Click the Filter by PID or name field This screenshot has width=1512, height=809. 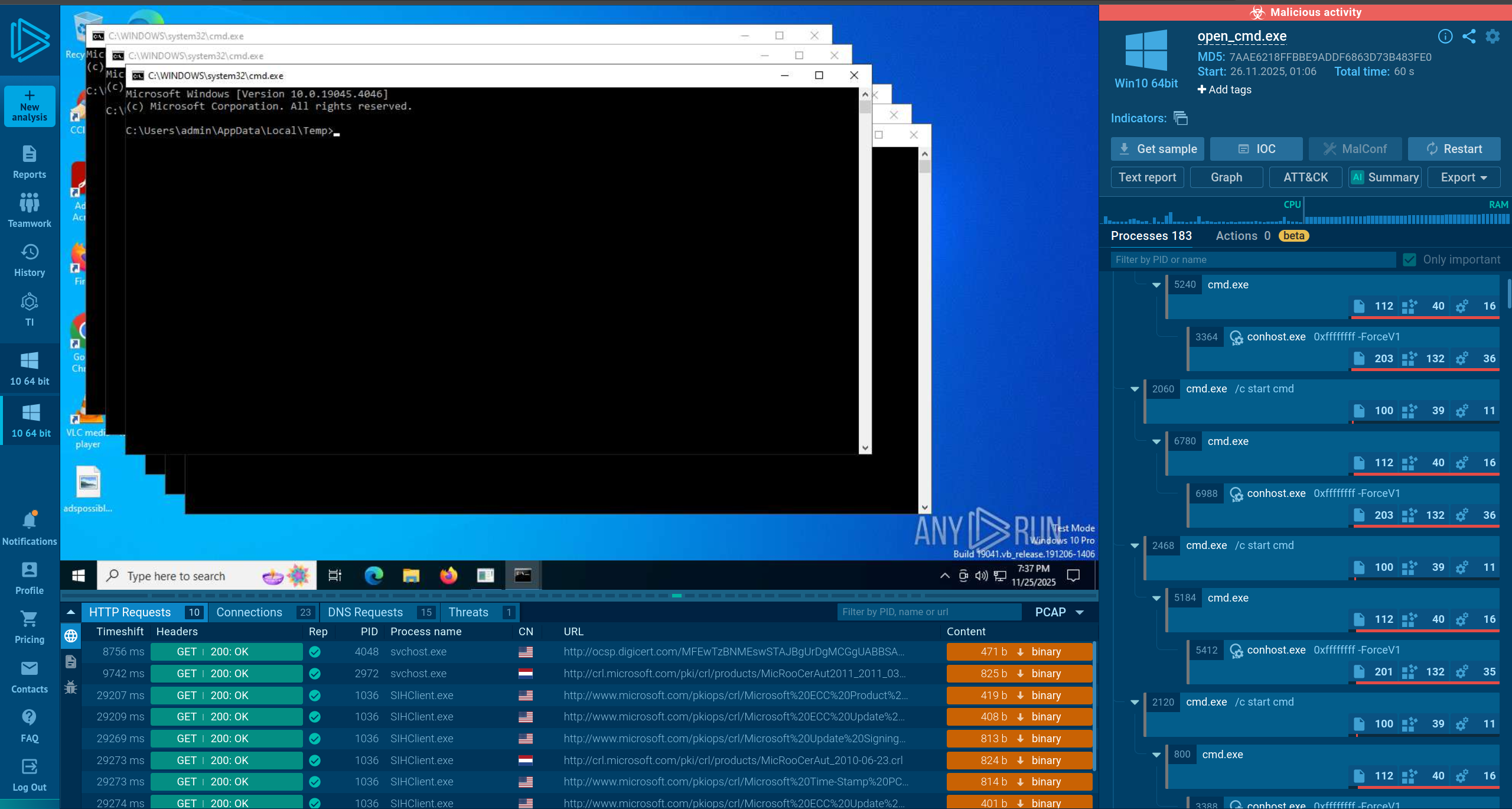coord(1252,259)
